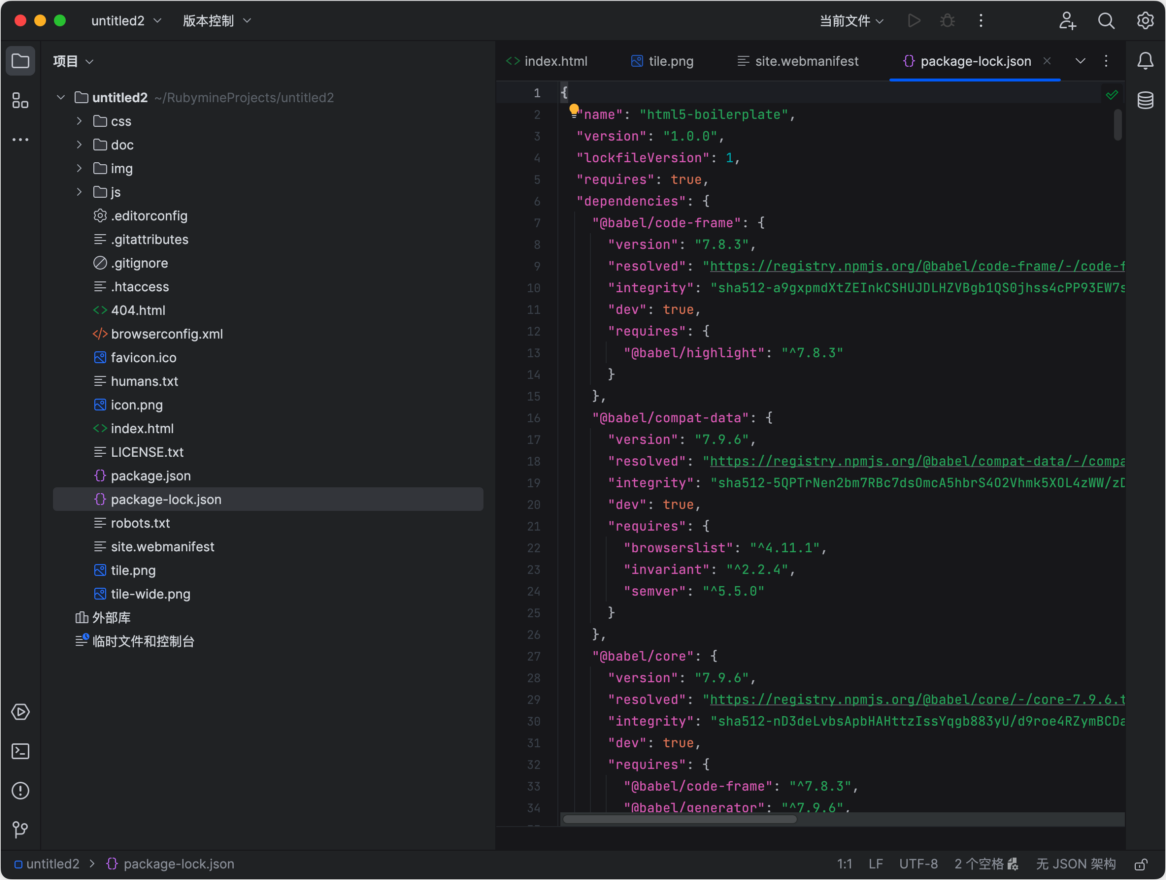Click the Run button in toolbar

(914, 21)
